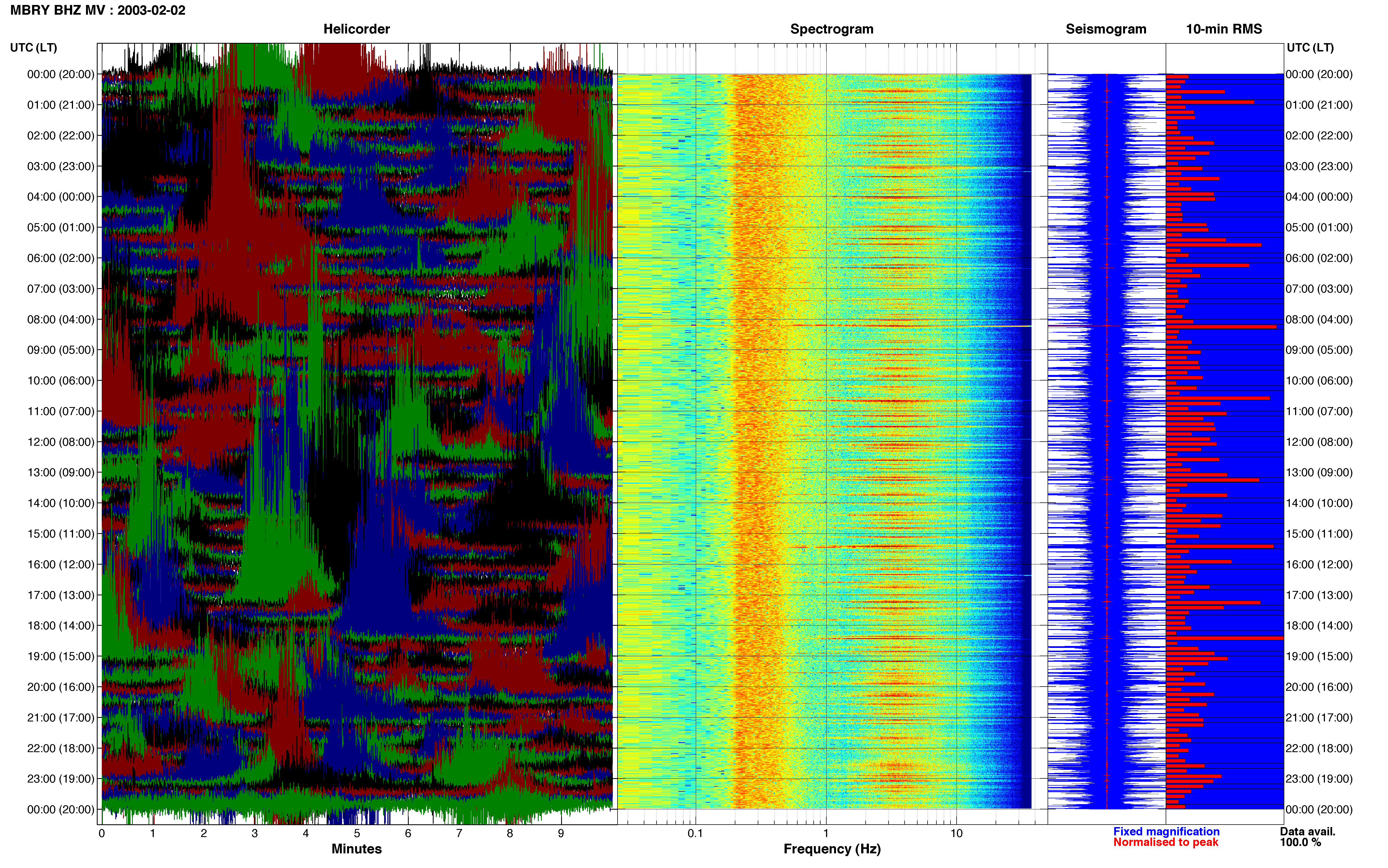The height and width of the screenshot is (868, 1388).
Task: Click the long RMS bar near 08:10
Action: pos(1221,327)
